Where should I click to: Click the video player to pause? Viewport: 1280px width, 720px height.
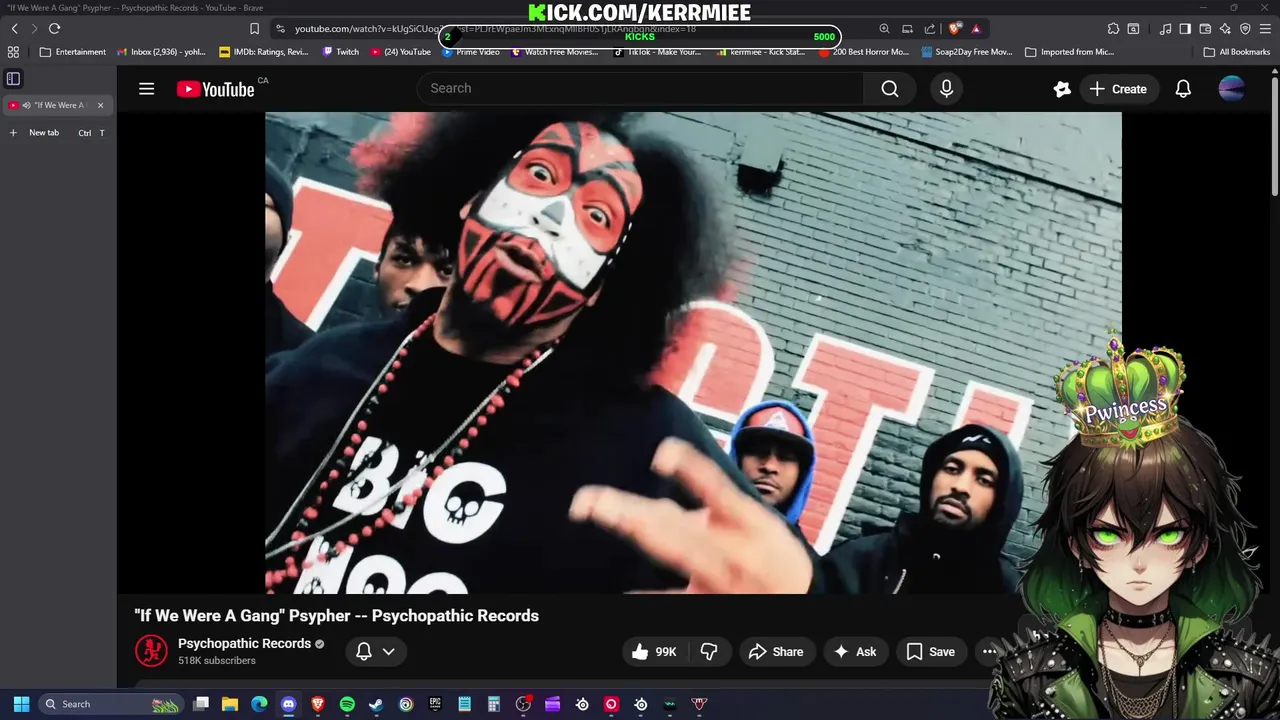pyautogui.click(x=693, y=353)
